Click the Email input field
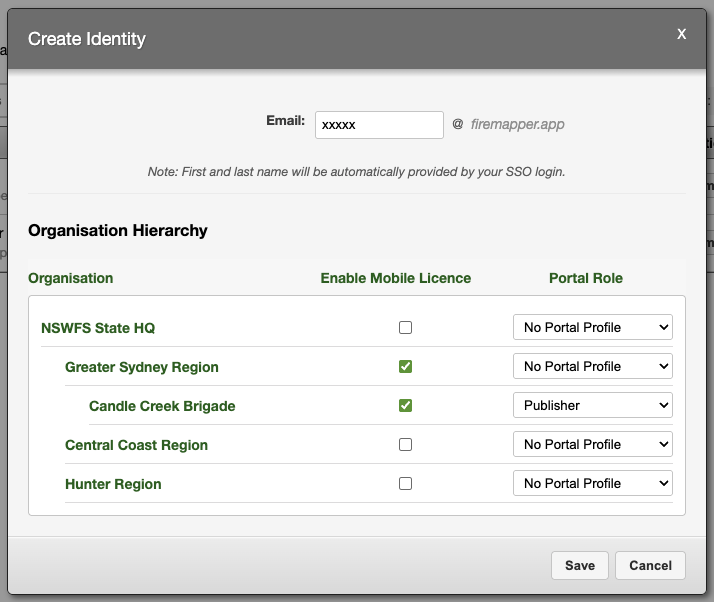This screenshot has height=602, width=714. tap(379, 125)
